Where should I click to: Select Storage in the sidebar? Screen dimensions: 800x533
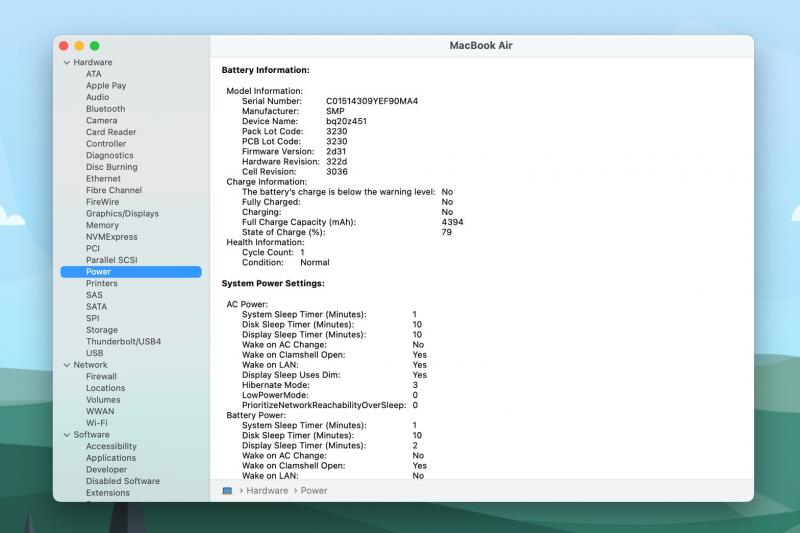[102, 330]
